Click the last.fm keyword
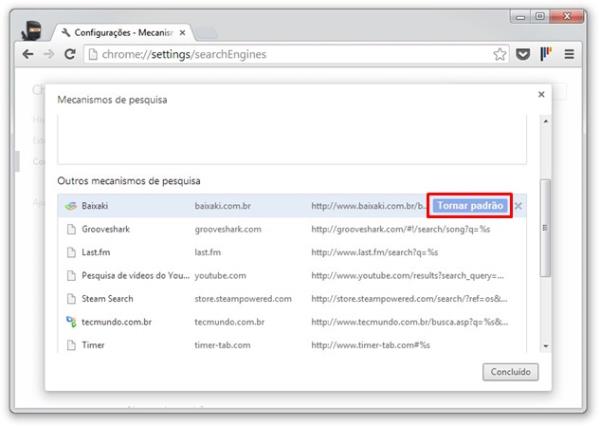The image size is (600, 427). pyautogui.click(x=207, y=253)
